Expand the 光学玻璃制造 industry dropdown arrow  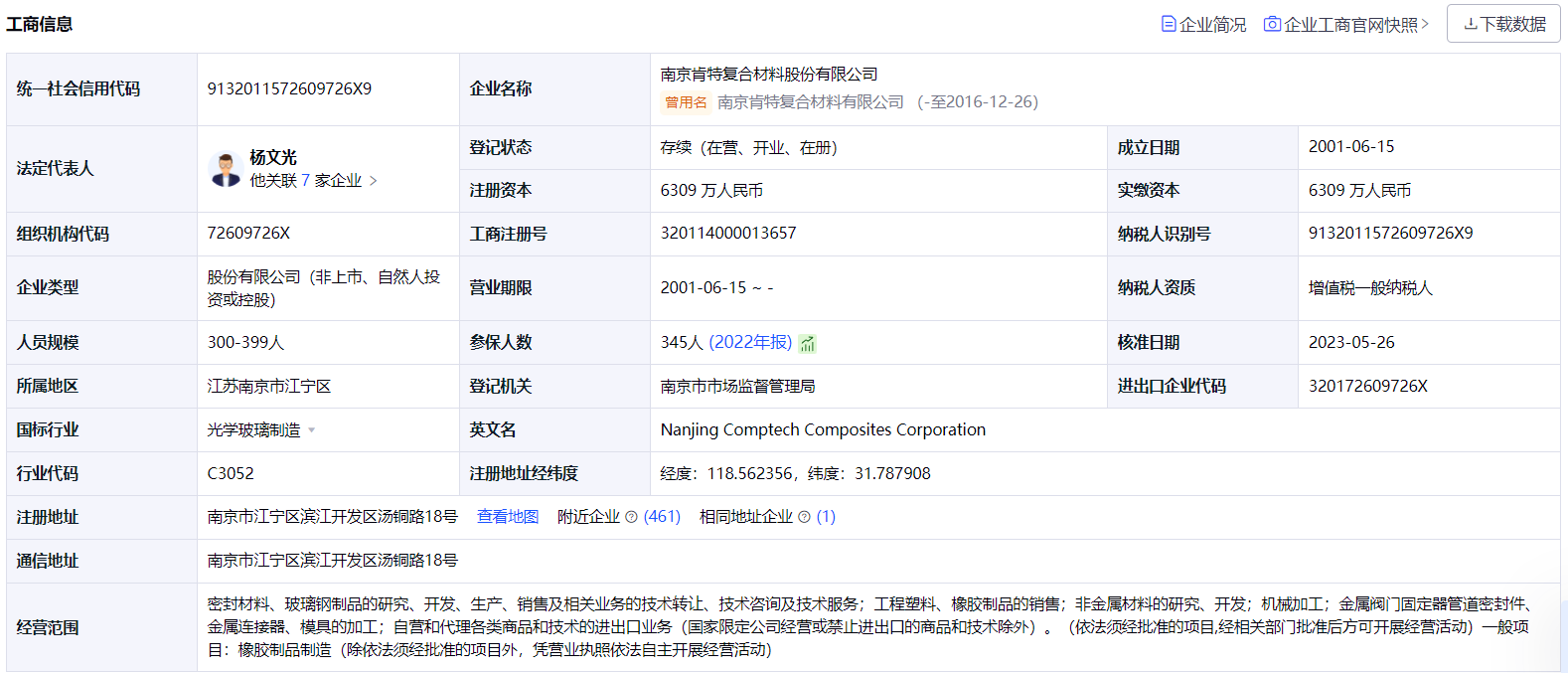(312, 430)
